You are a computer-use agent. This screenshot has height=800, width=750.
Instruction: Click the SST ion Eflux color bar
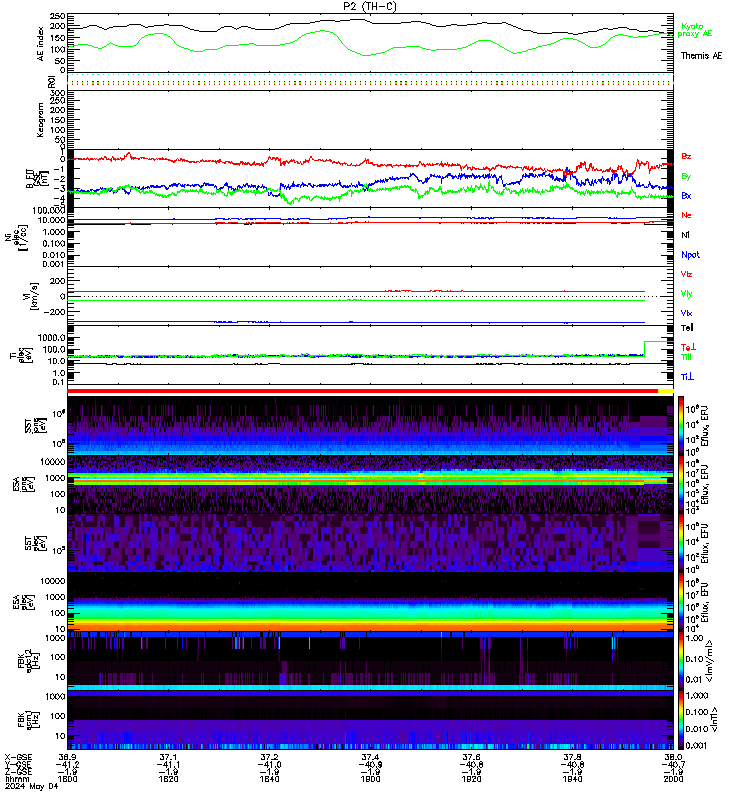pyautogui.click(x=681, y=425)
